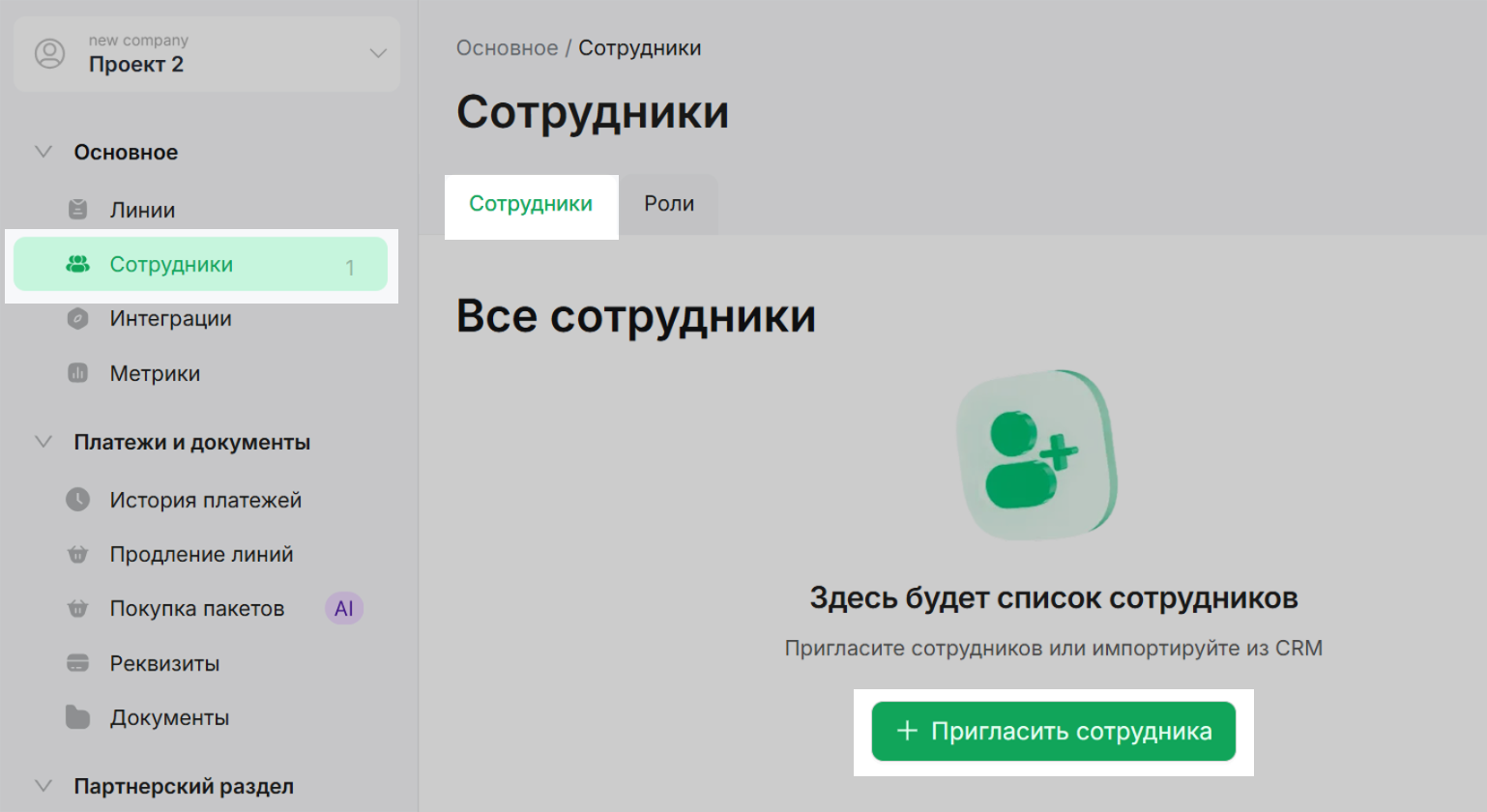Click the AI badge next to Покупка пакетов
Viewport: 1487px width, 812px height.
coord(343,609)
